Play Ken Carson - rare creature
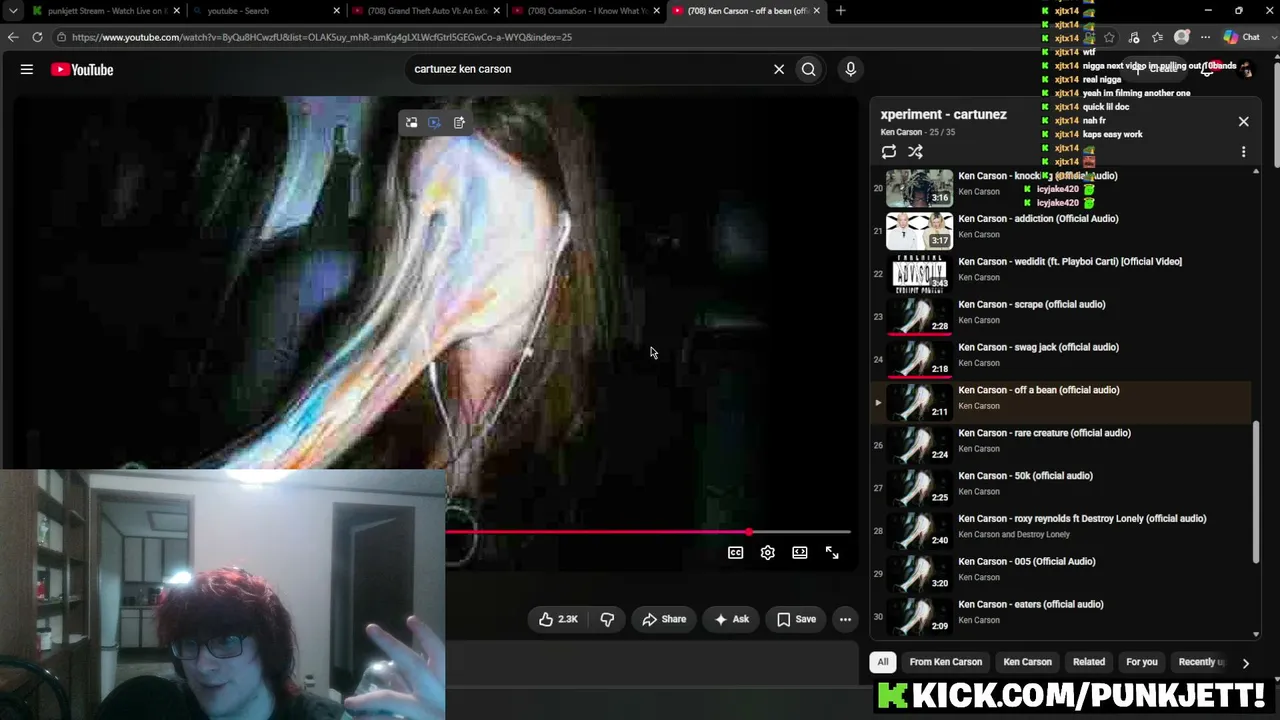 coord(1045,434)
